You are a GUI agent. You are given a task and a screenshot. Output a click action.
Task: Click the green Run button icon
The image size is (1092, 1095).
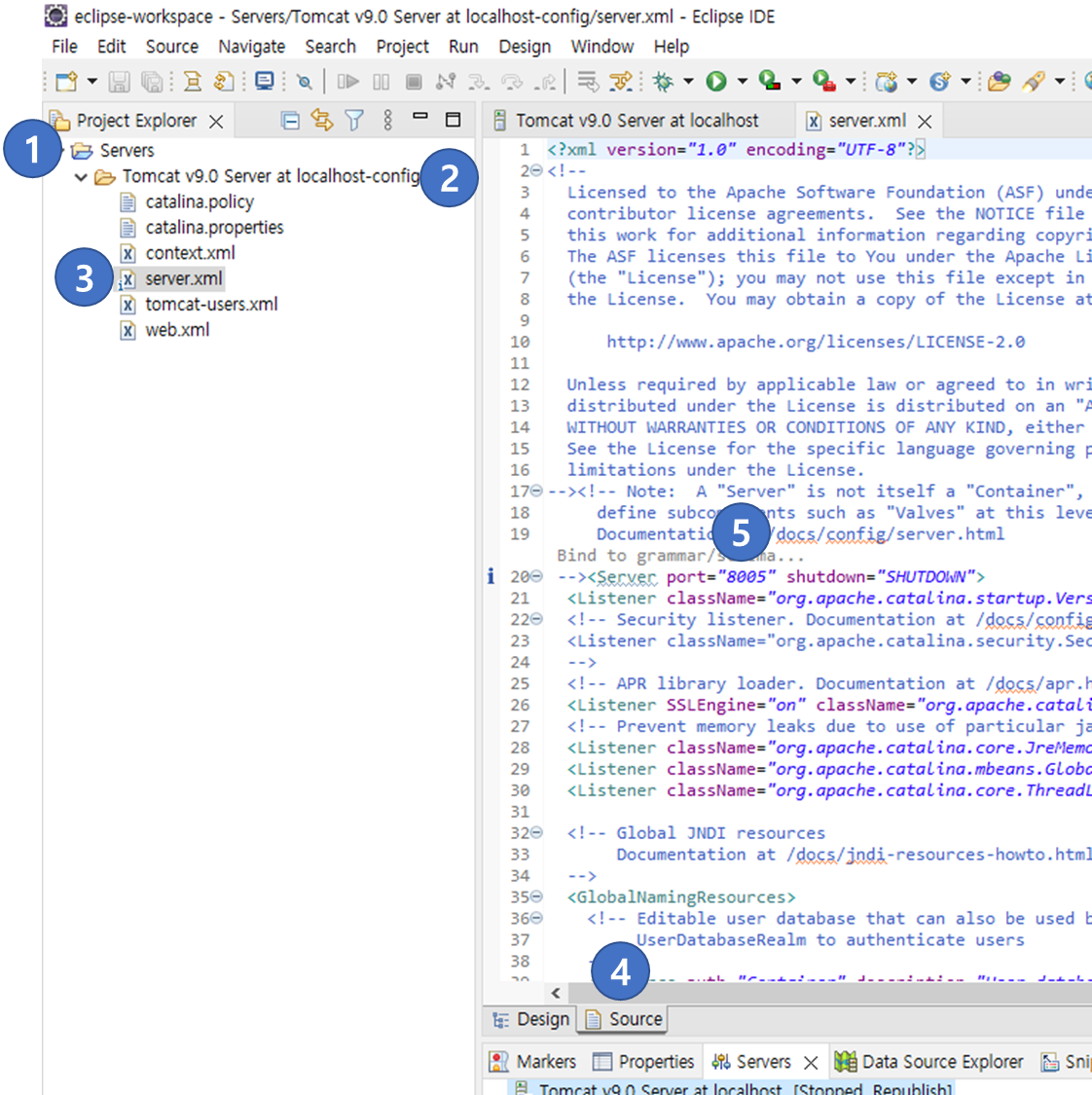(716, 82)
